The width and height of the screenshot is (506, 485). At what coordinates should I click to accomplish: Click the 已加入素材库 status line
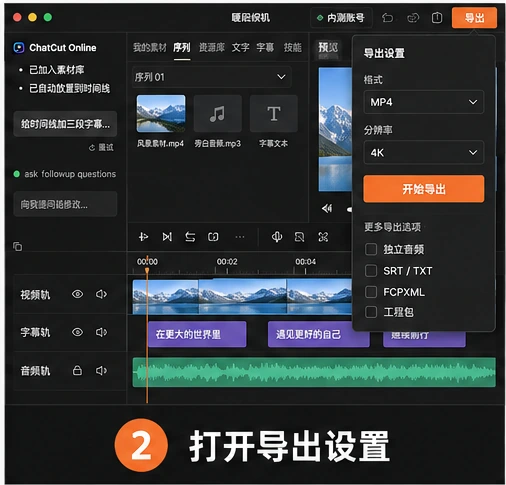pyautogui.click(x=57, y=70)
